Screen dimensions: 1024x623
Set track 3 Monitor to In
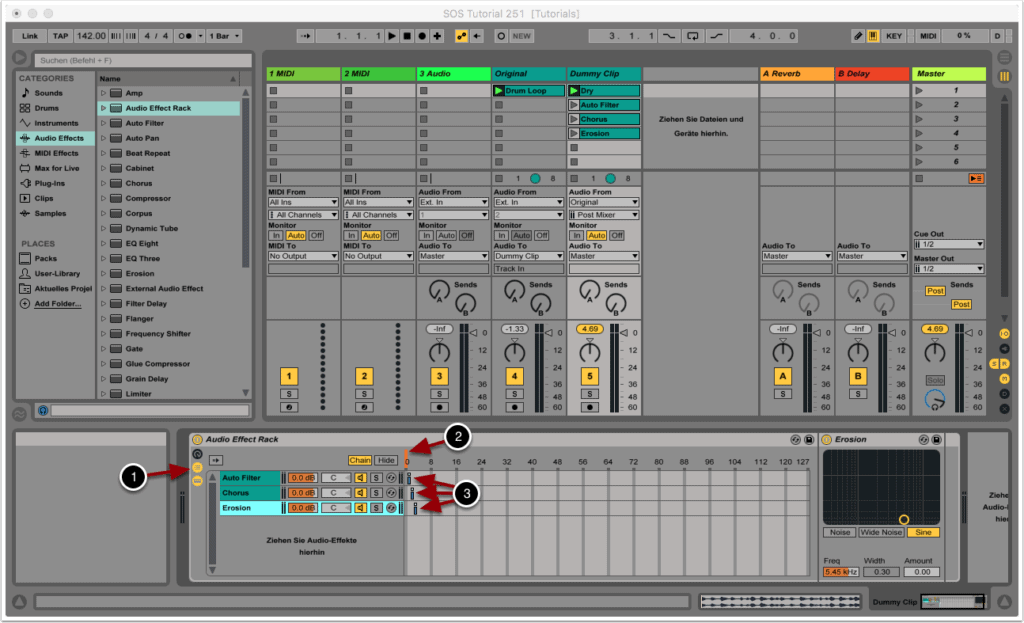426,235
